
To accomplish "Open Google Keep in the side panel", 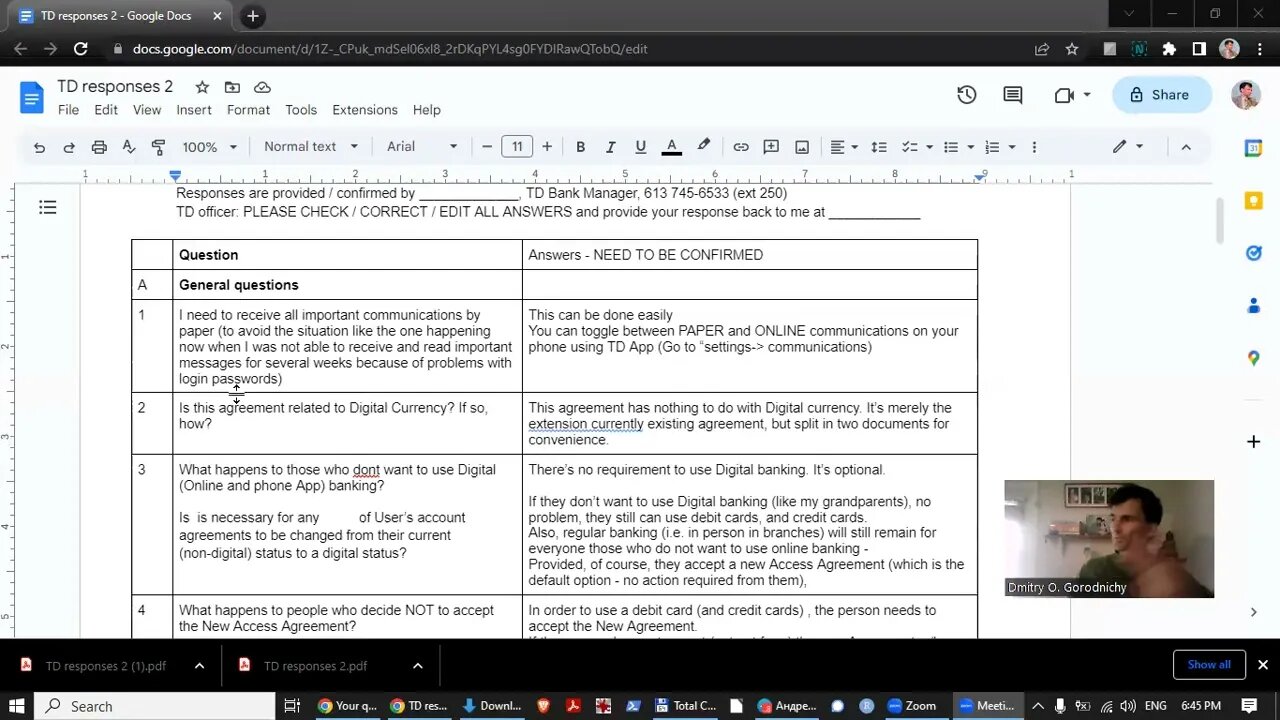I will coord(1253,201).
